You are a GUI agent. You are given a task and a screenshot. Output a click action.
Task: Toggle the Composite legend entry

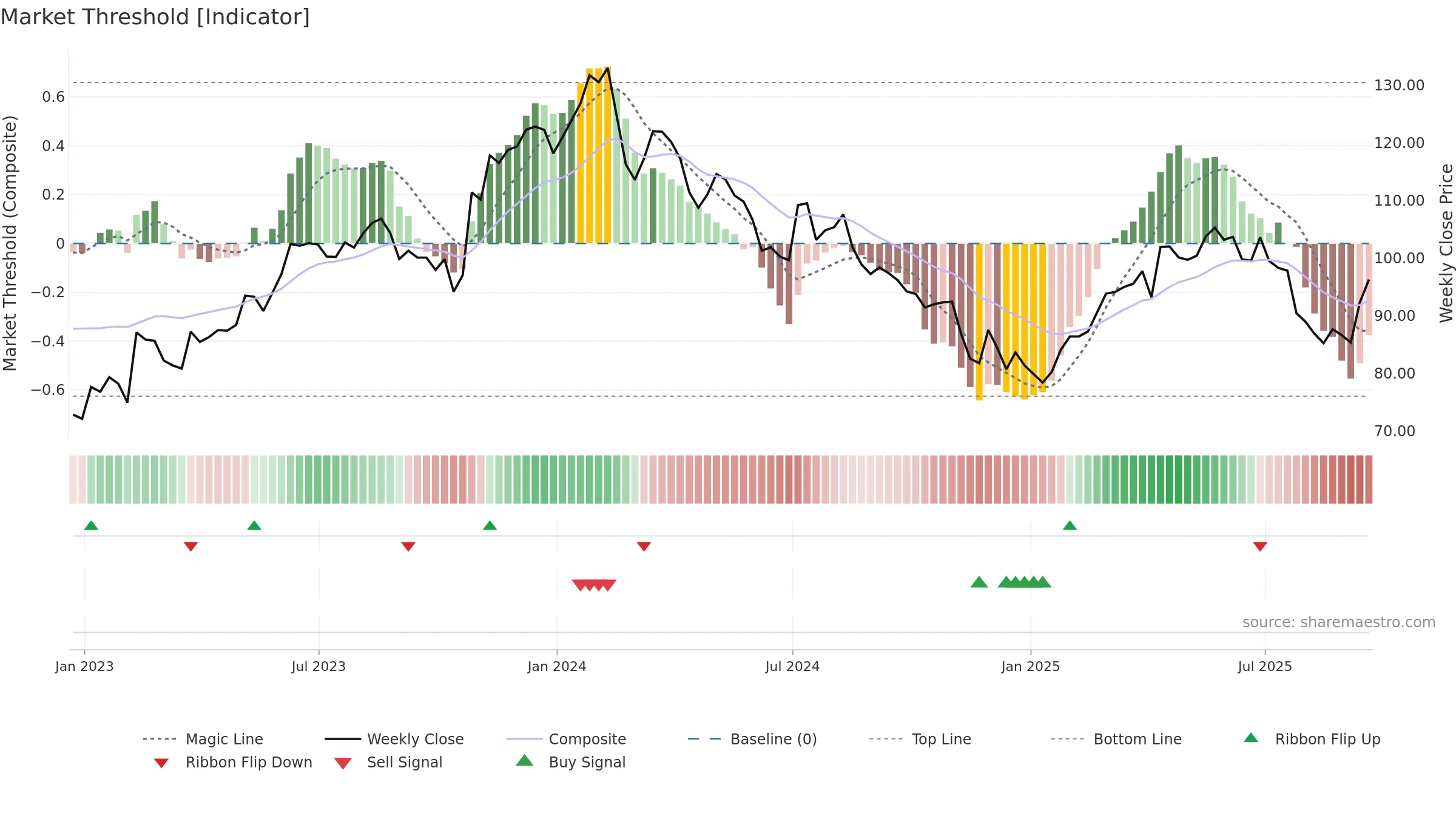566,739
